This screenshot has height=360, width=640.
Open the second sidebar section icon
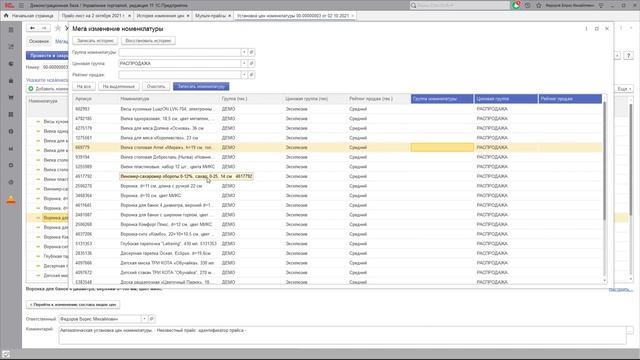(11, 47)
